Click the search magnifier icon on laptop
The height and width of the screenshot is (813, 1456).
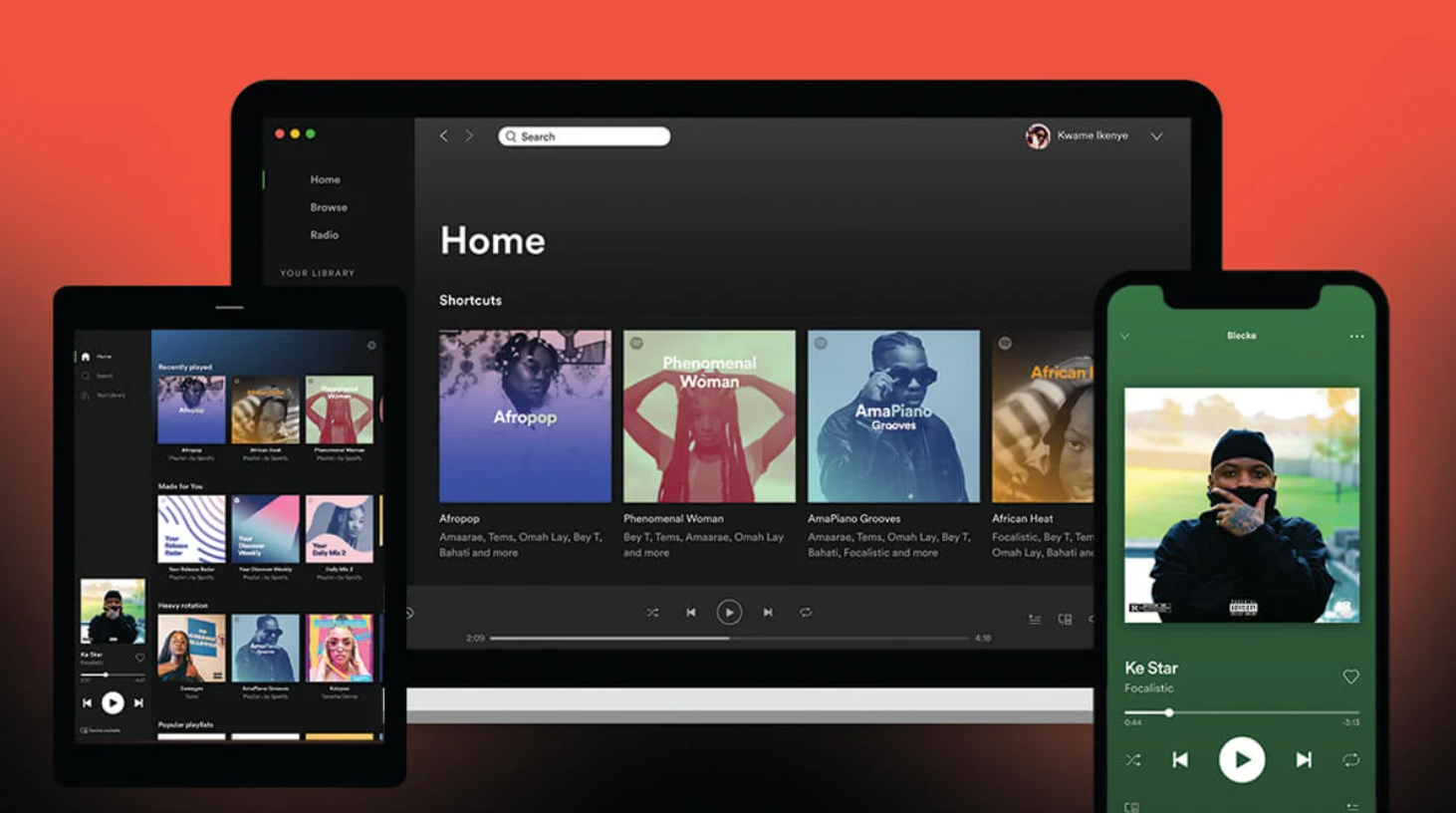[511, 136]
